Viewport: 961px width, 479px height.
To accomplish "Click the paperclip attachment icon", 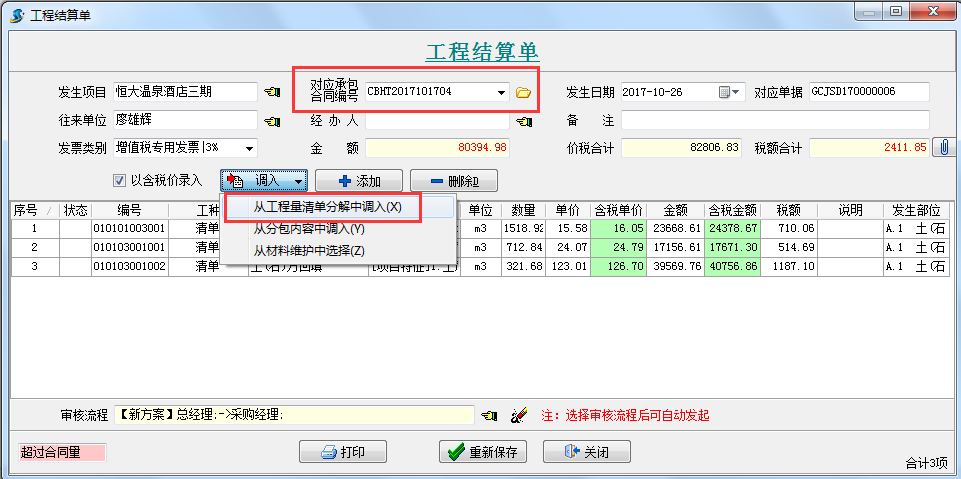I will 942,147.
